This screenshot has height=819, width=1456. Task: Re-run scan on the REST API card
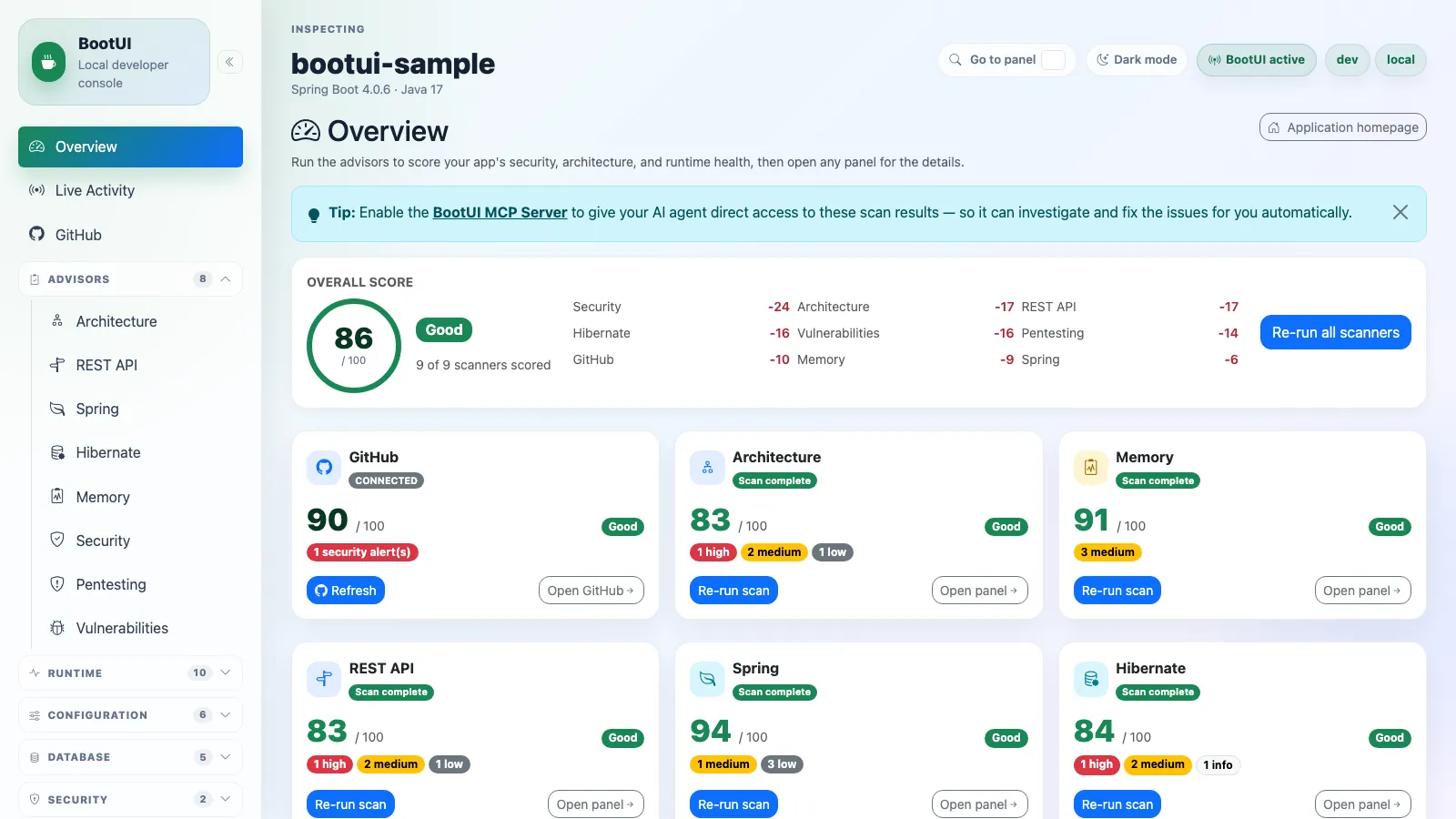click(x=350, y=804)
